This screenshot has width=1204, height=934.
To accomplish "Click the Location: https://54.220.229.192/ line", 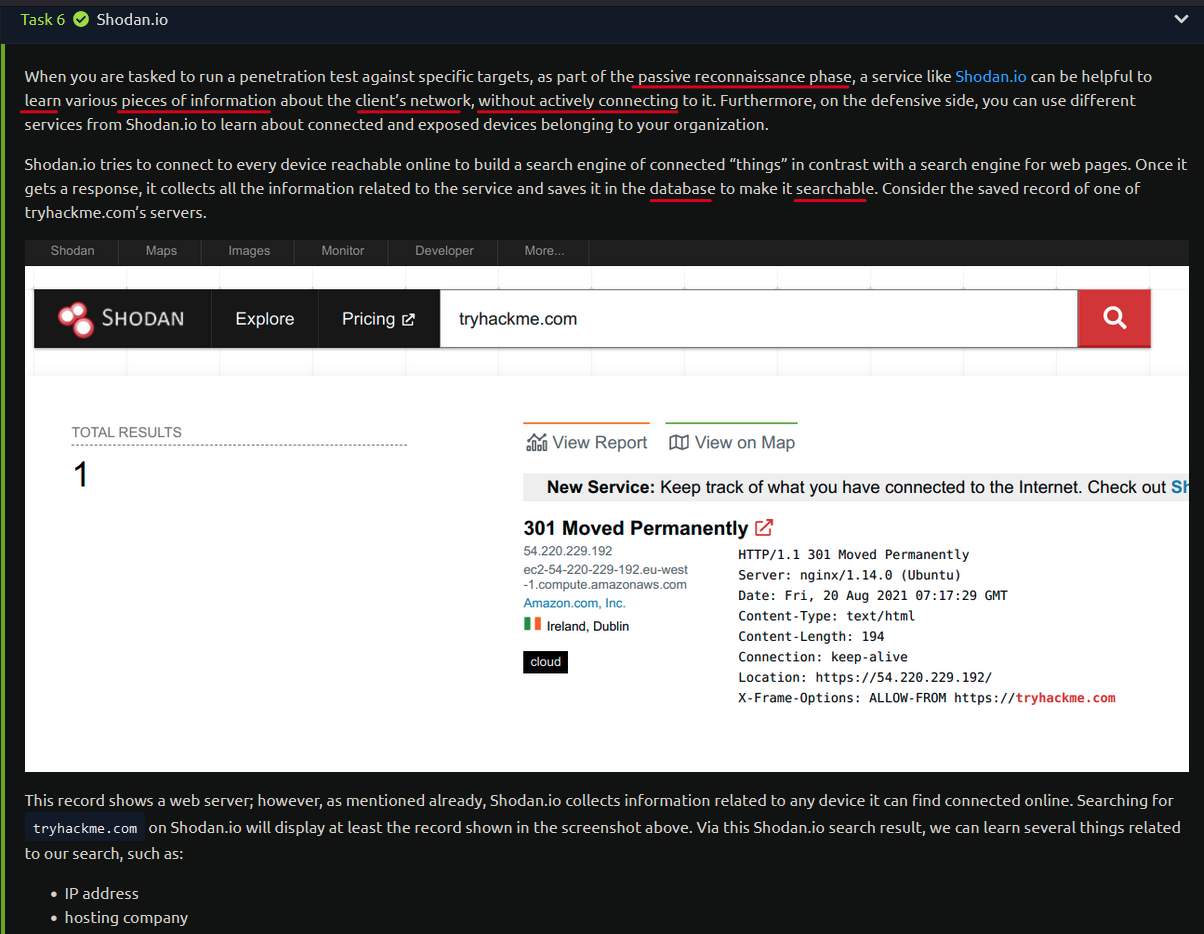I will click(x=865, y=677).
